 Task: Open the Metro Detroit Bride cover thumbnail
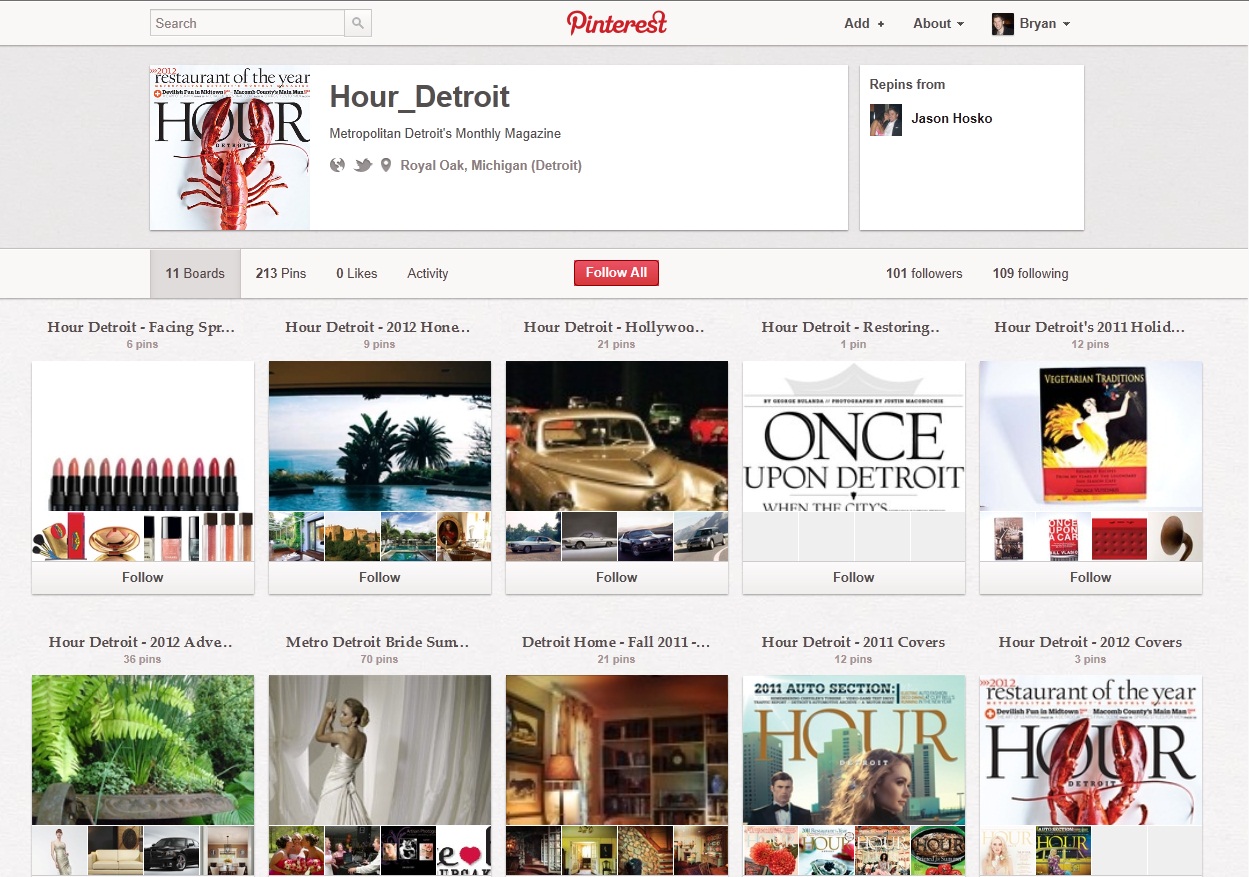coord(380,750)
